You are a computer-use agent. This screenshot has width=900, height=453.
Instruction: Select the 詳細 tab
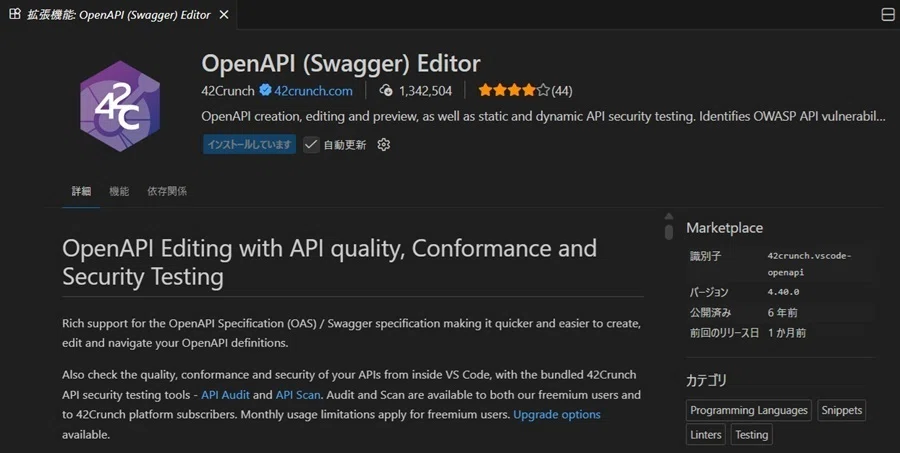[81, 191]
